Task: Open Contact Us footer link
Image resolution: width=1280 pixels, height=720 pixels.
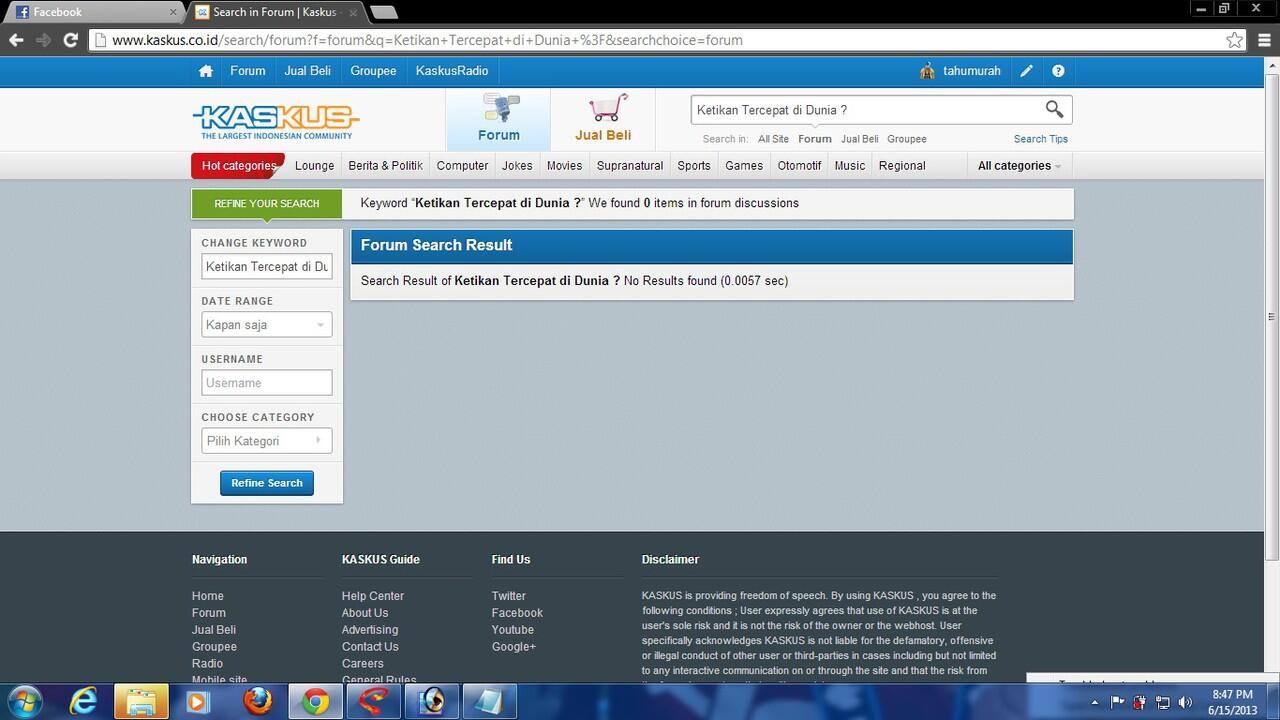Action: [370, 647]
